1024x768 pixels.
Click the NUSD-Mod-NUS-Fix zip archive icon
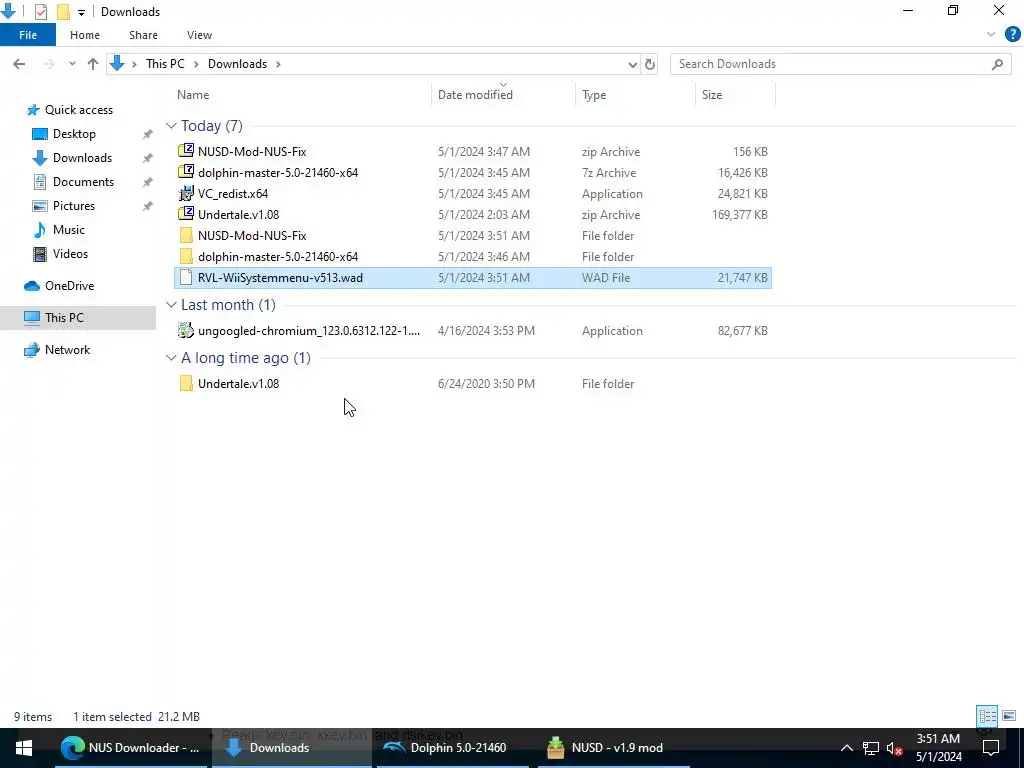tap(186, 151)
